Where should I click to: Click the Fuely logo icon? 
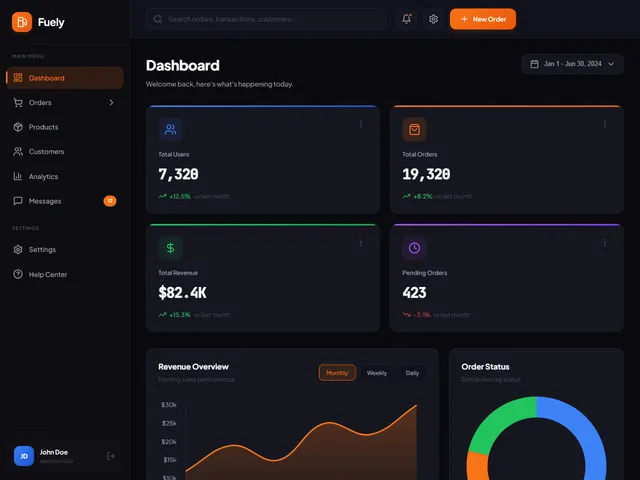(22, 22)
